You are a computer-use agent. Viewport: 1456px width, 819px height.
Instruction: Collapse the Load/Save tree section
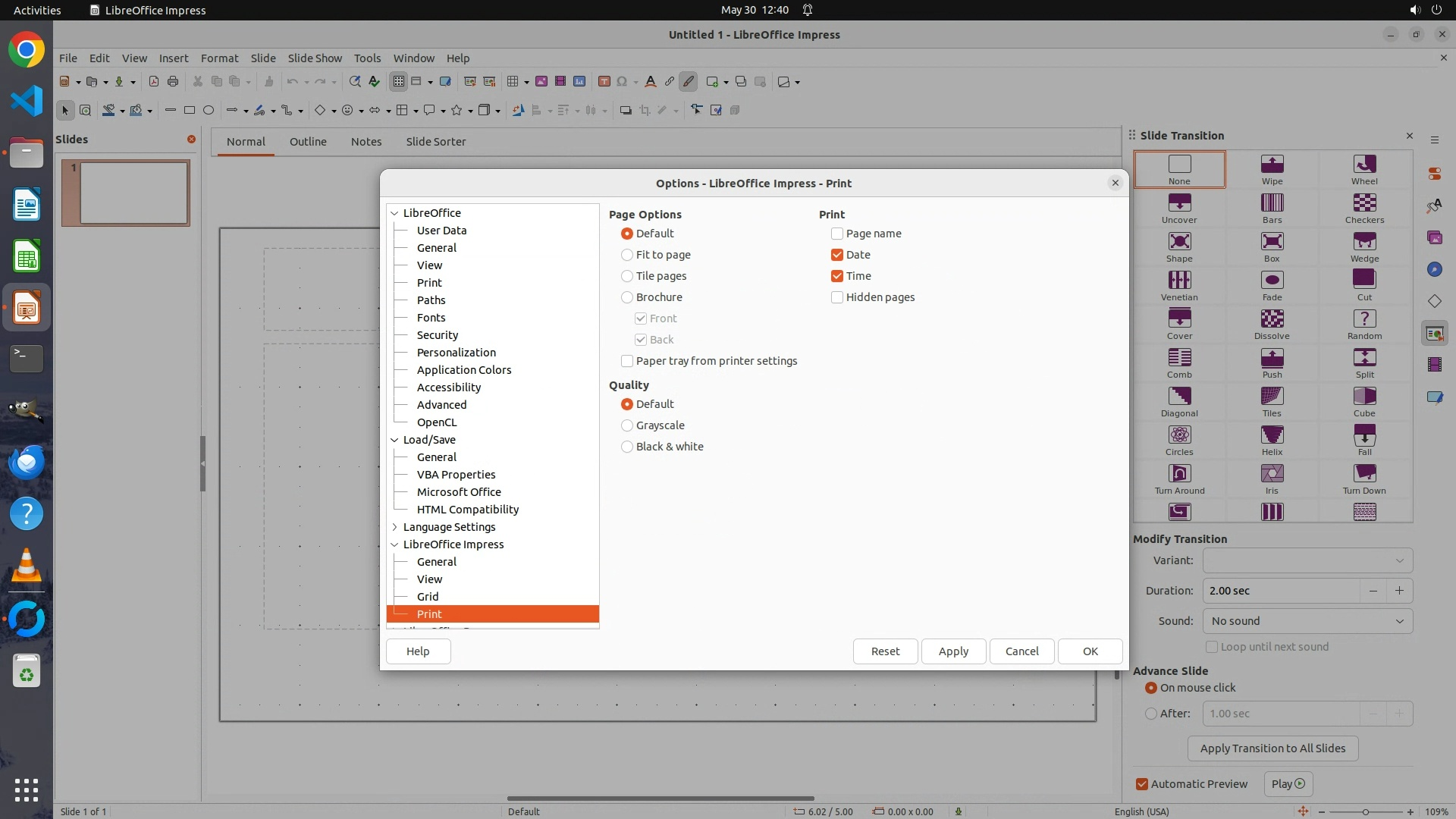pyautogui.click(x=394, y=440)
